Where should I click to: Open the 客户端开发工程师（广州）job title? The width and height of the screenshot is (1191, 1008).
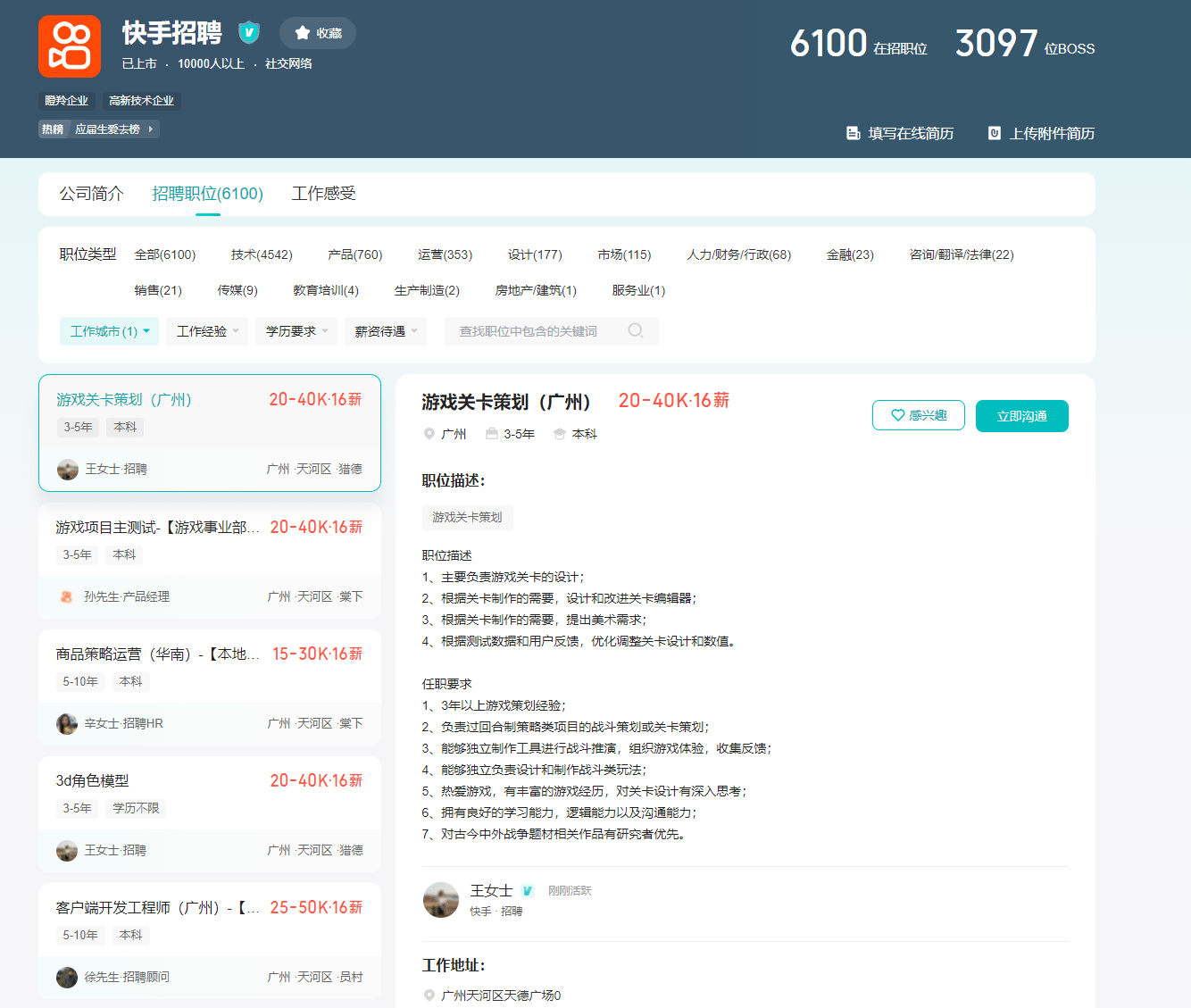coord(157,908)
